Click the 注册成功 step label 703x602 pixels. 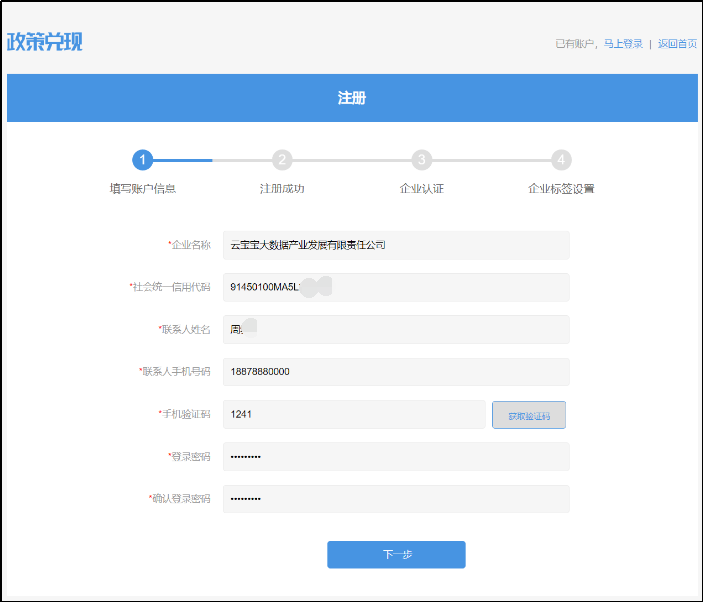pos(282,189)
